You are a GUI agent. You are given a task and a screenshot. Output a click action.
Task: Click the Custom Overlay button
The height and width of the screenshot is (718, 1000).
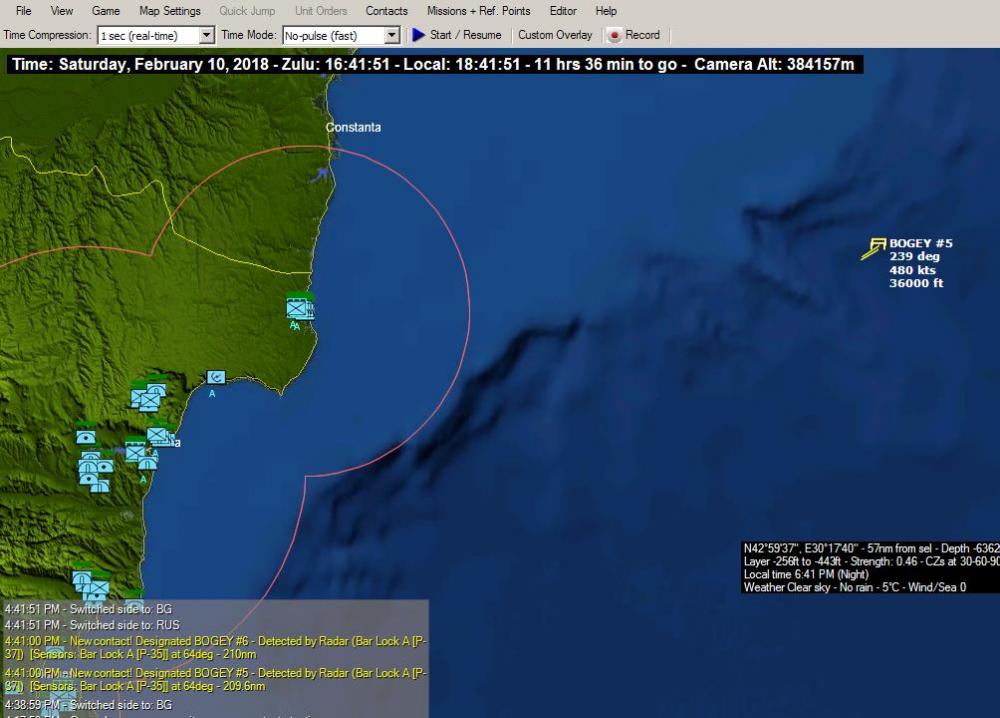pos(555,35)
